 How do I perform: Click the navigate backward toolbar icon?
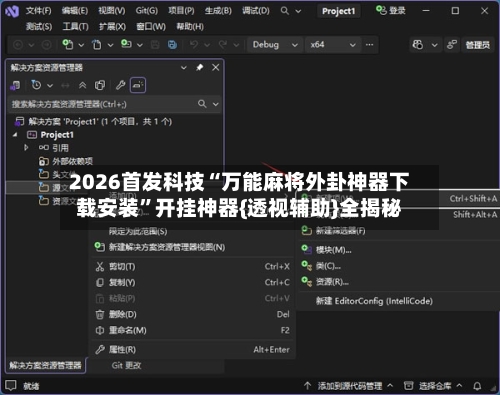click(x=18, y=45)
